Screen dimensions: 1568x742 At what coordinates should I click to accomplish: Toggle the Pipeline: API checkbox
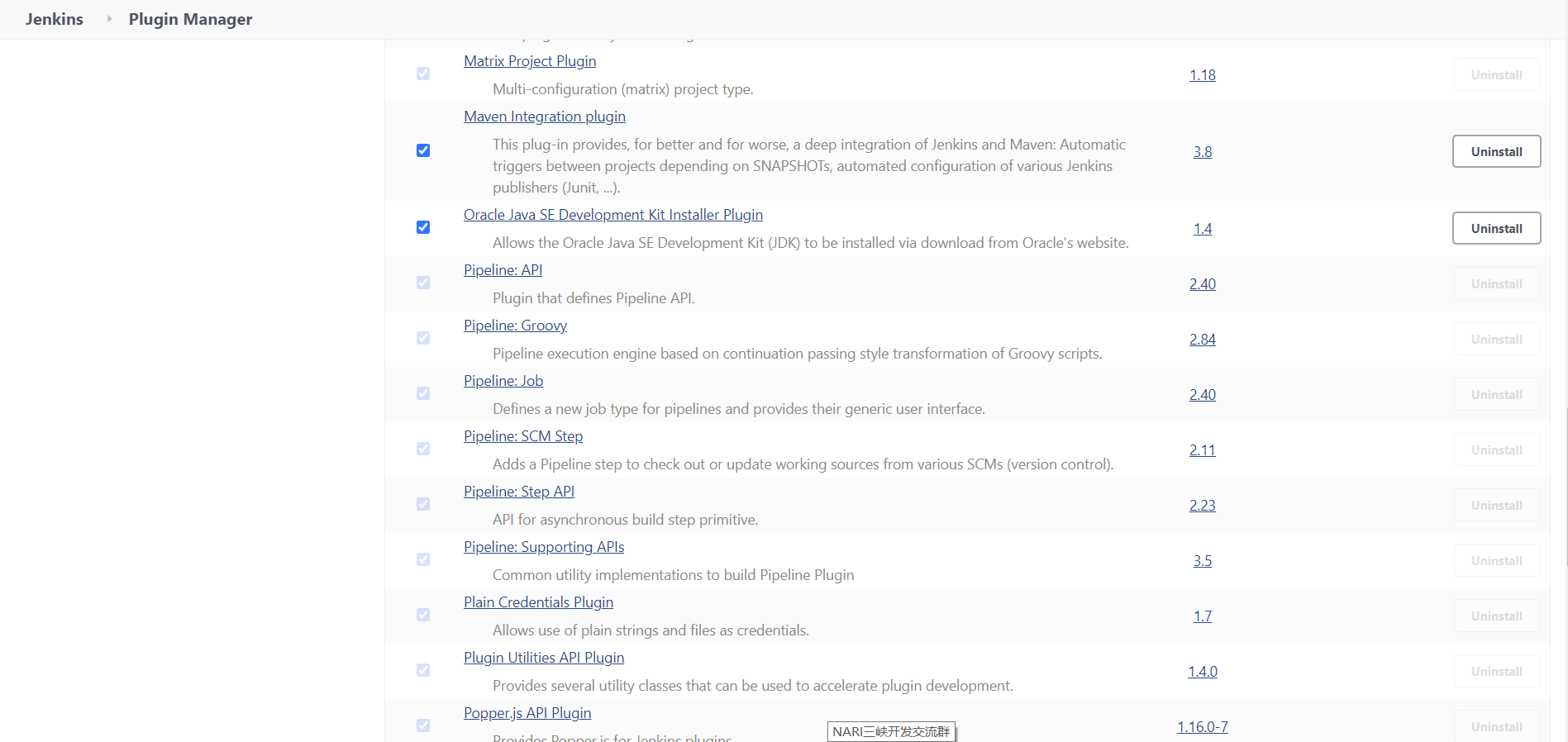pyautogui.click(x=423, y=283)
